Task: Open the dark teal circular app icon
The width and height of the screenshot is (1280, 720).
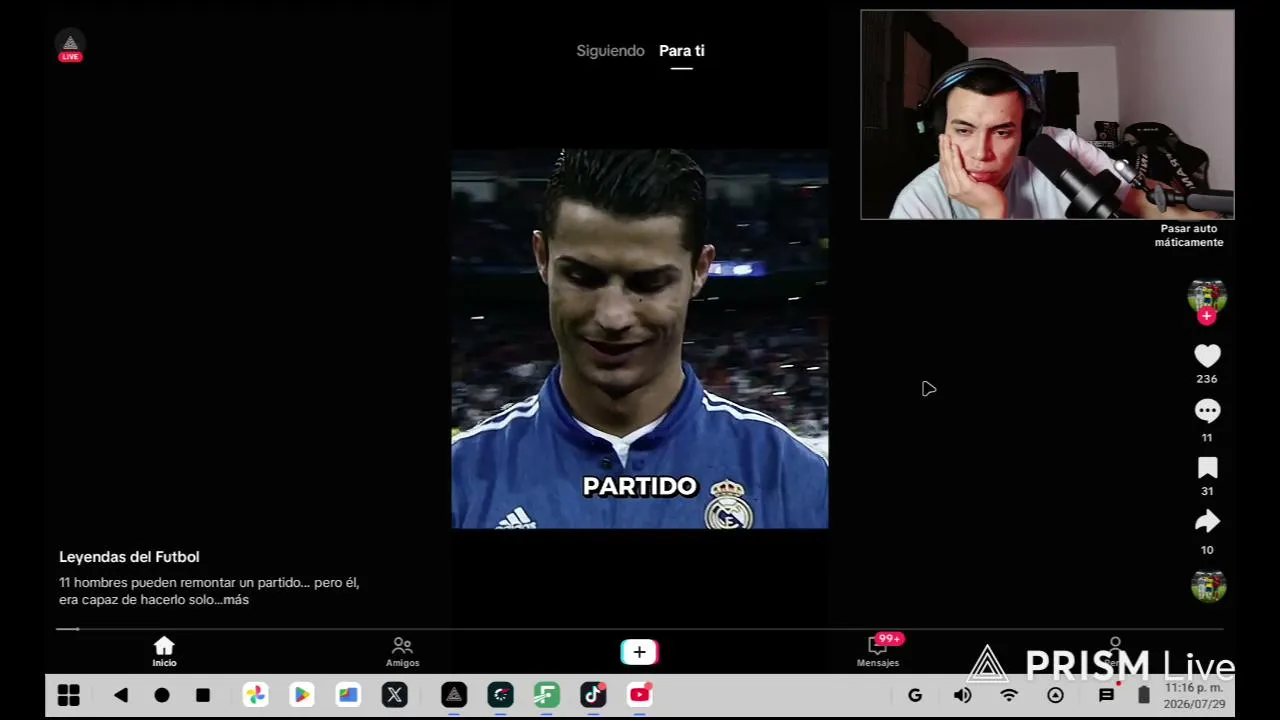Action: (500, 695)
